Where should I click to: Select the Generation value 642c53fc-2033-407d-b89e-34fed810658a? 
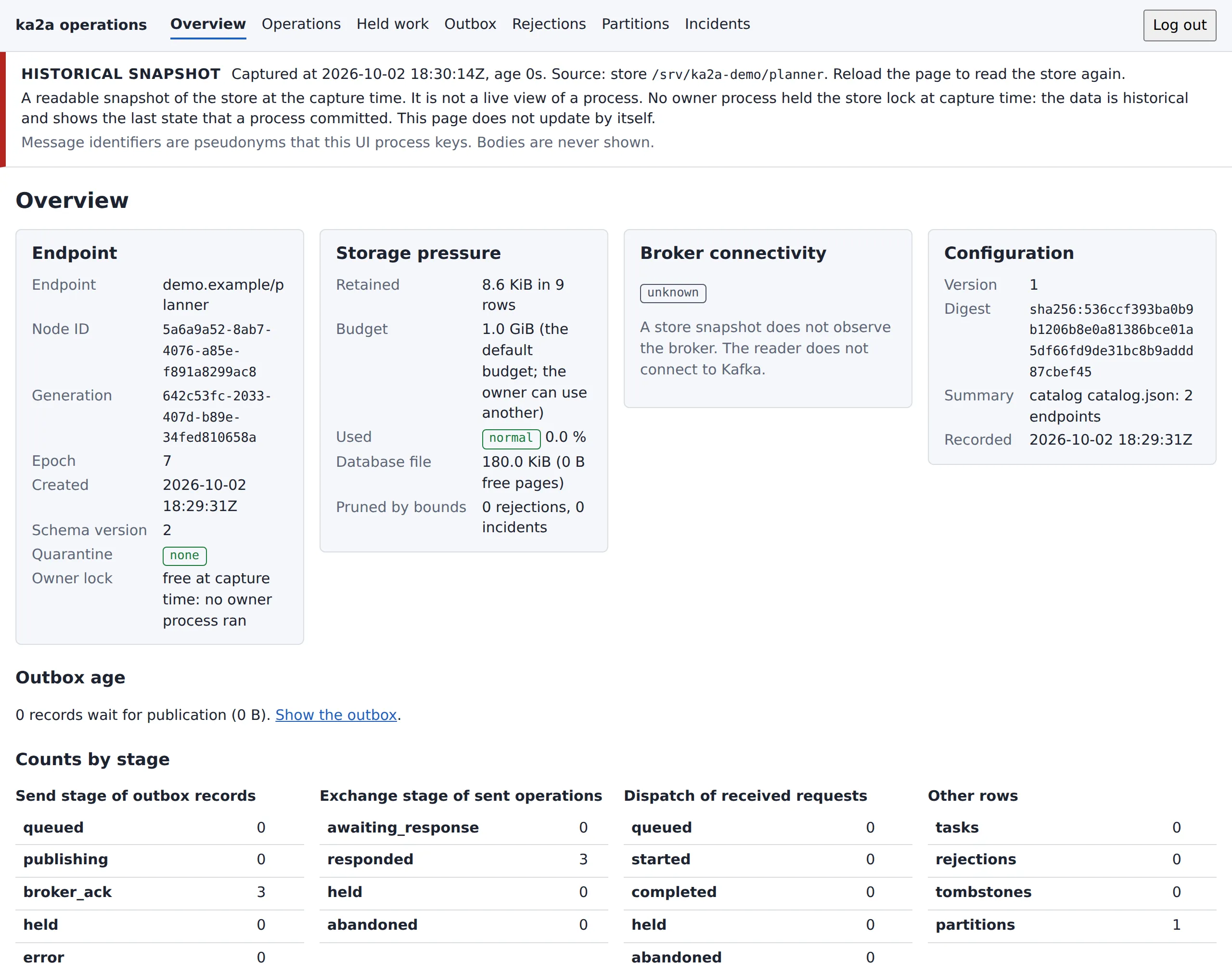point(217,416)
